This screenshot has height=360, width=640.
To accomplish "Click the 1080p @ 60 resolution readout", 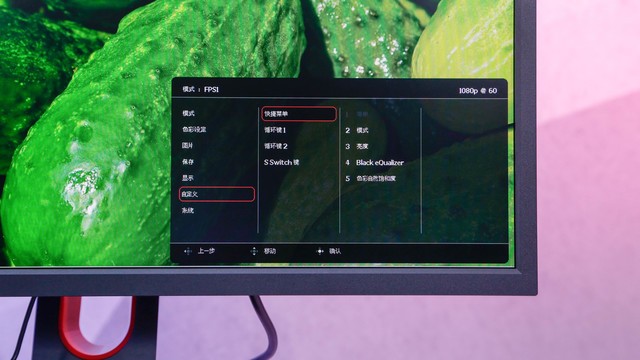I will tap(478, 91).
